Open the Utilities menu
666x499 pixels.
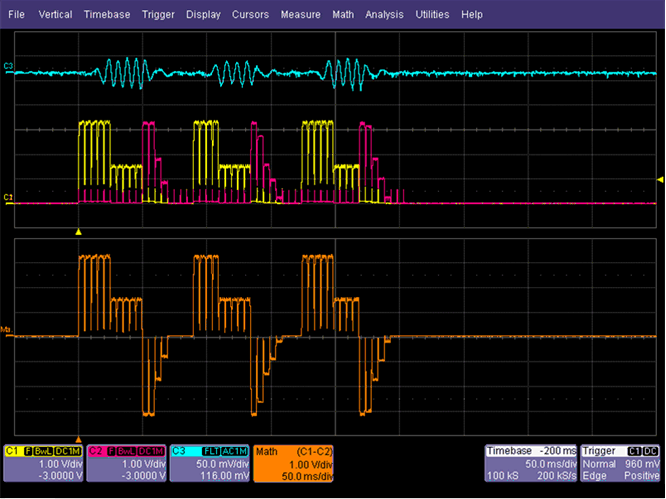click(x=434, y=15)
